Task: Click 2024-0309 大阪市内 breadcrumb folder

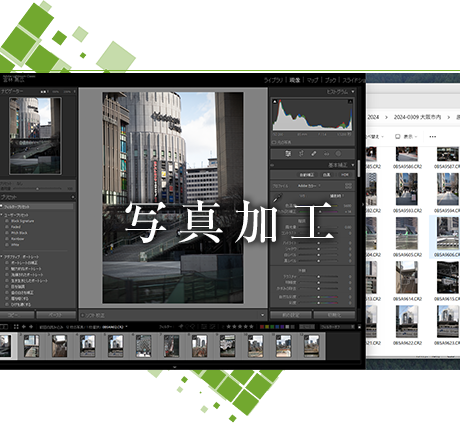Action: coord(417,117)
